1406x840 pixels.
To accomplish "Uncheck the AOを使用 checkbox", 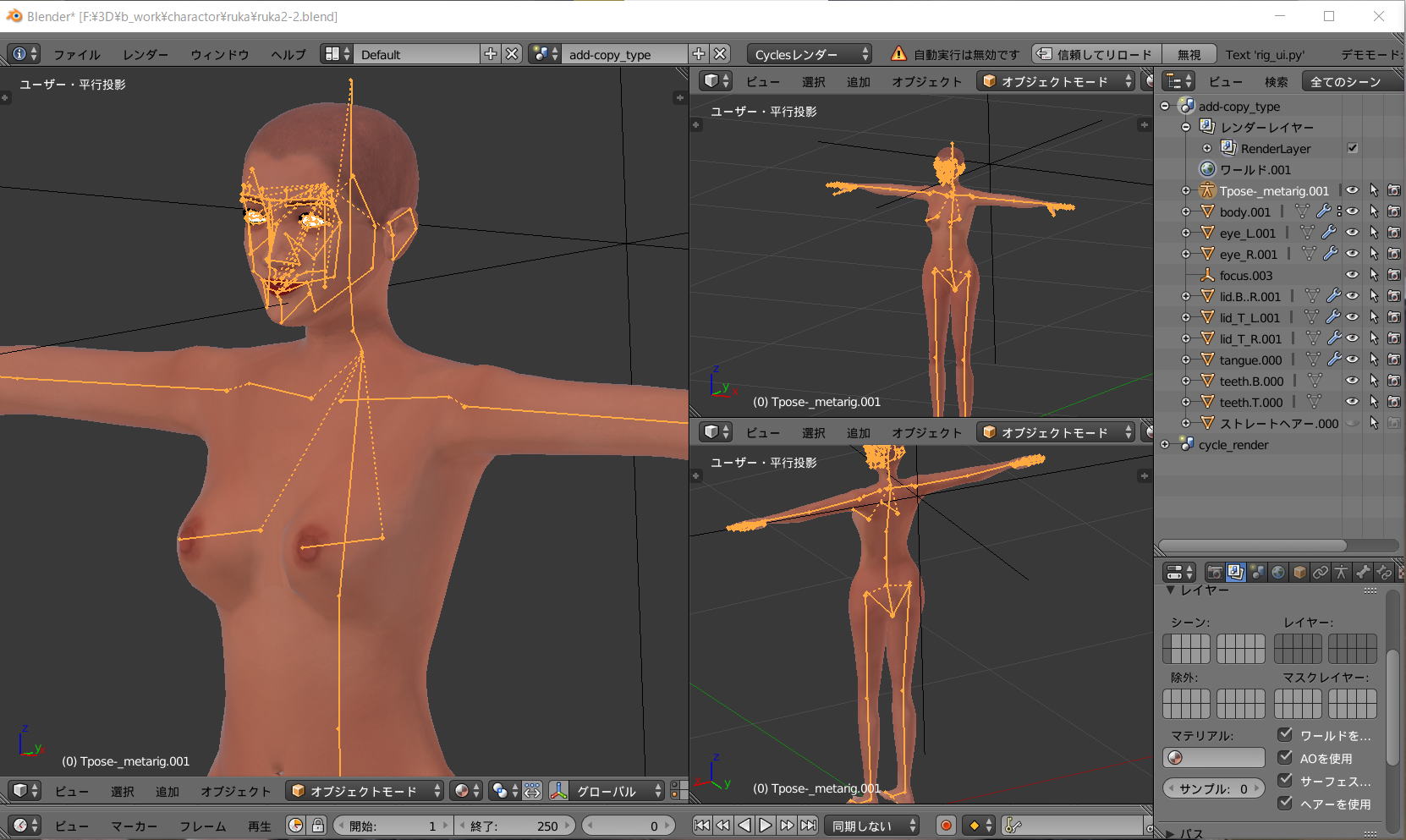I will 1285,757.
